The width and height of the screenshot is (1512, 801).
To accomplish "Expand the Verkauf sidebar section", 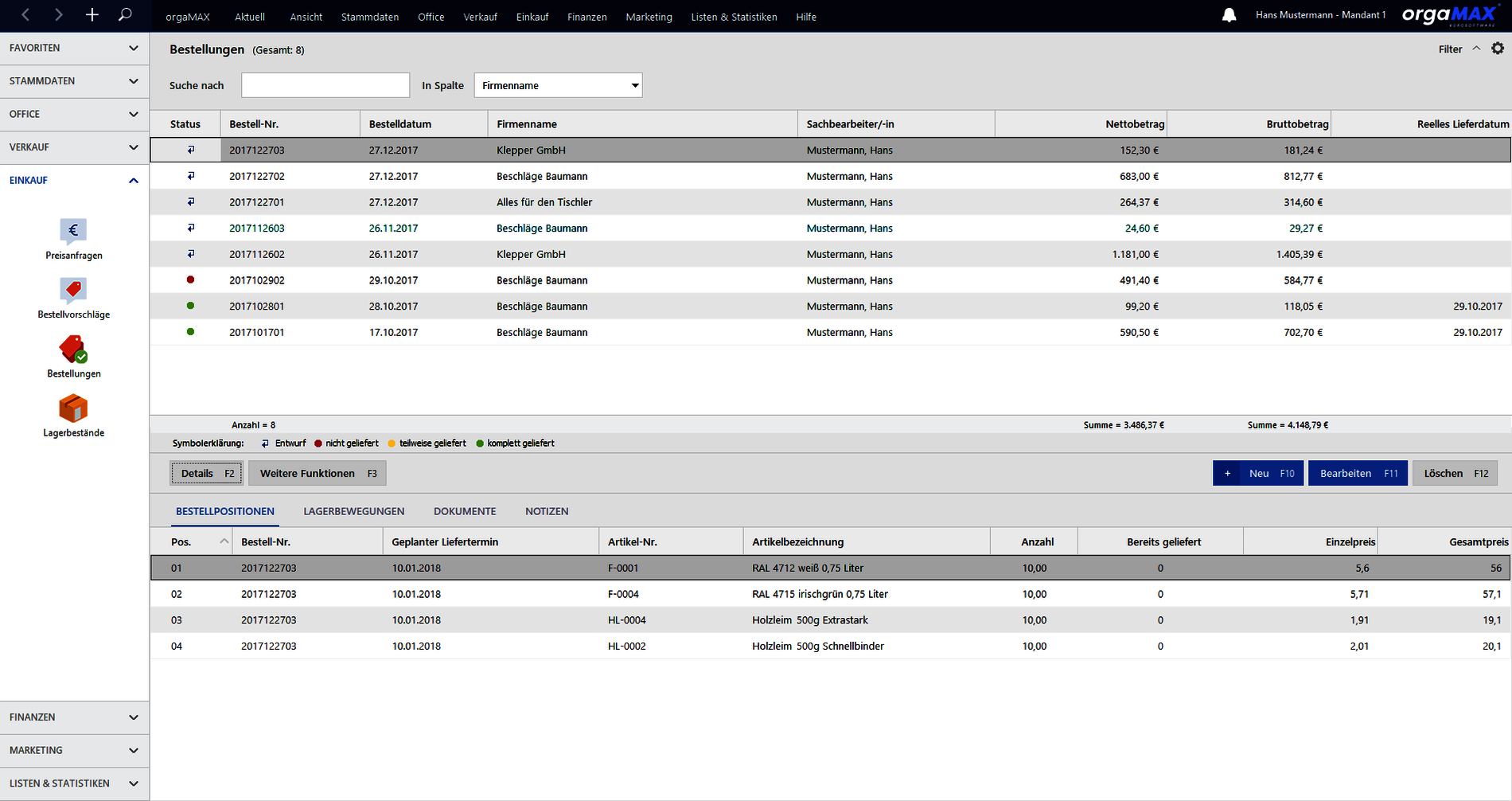I will (74, 147).
